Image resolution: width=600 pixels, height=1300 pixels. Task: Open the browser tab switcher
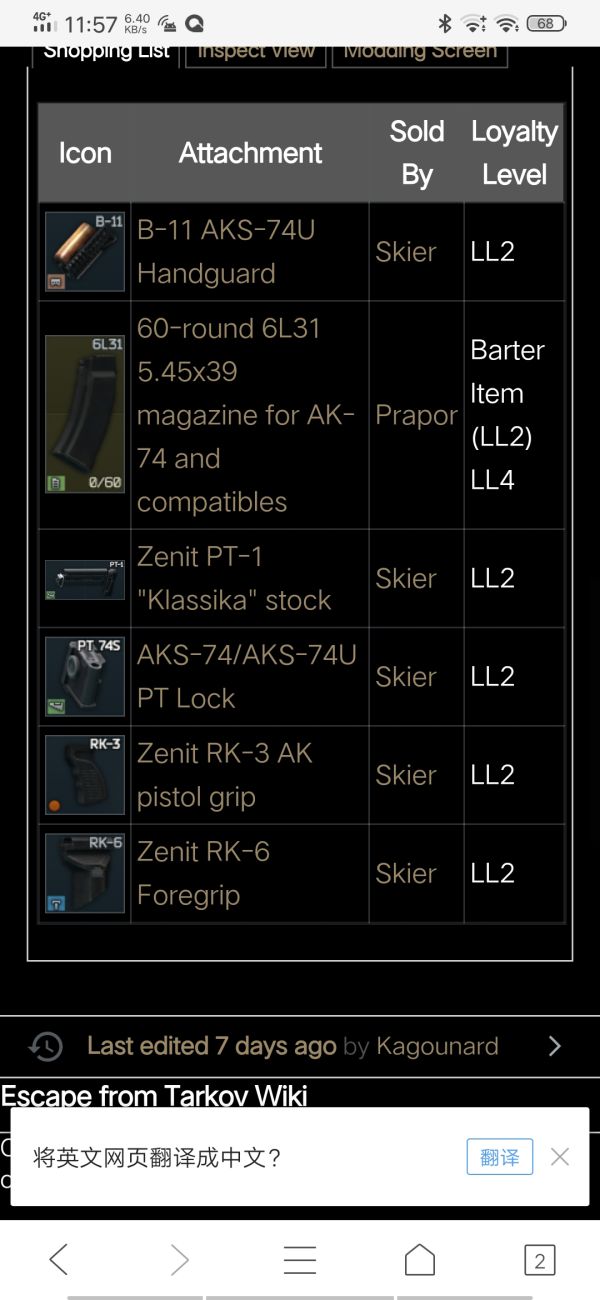(x=539, y=1260)
